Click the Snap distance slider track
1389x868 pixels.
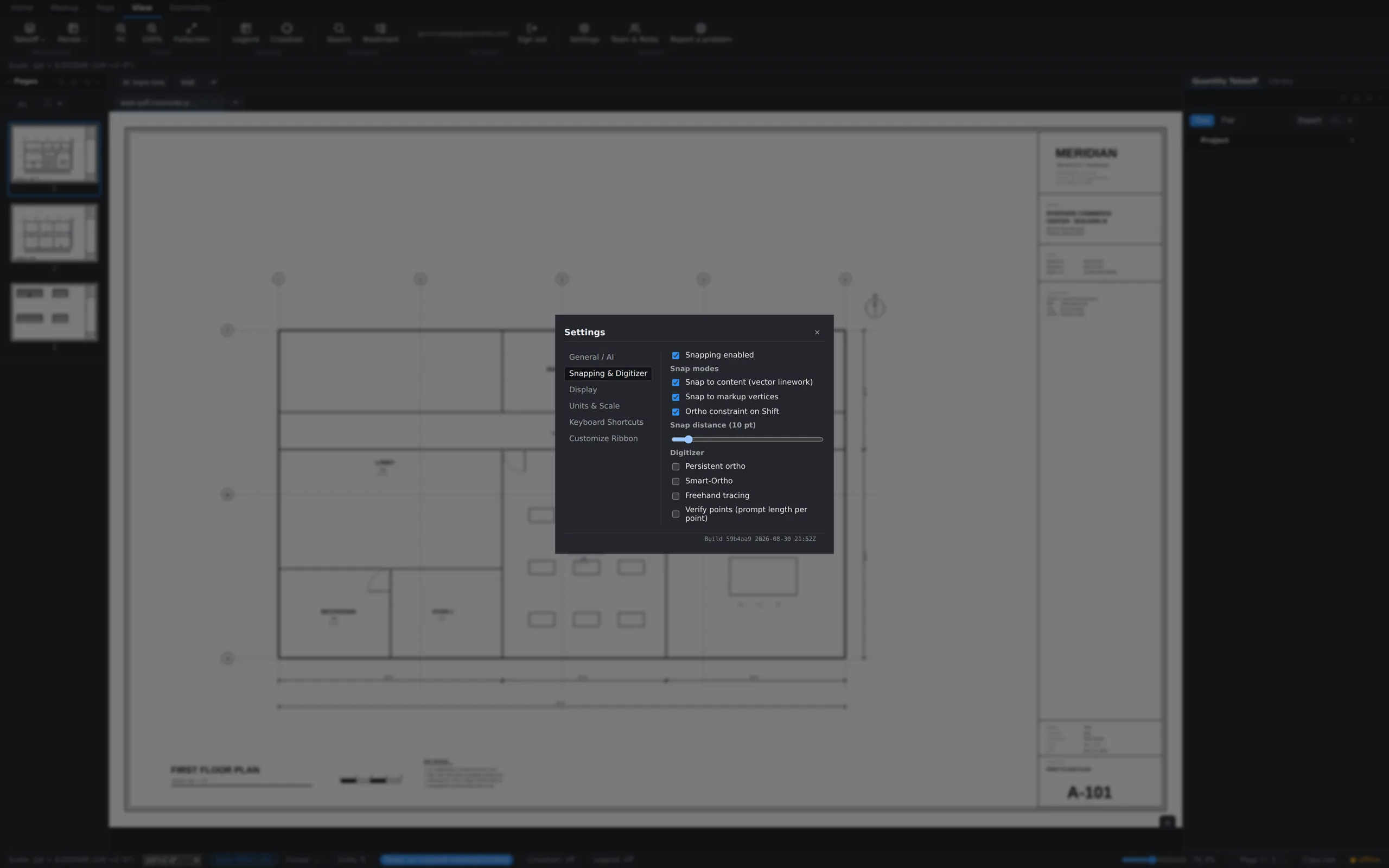coord(747,439)
